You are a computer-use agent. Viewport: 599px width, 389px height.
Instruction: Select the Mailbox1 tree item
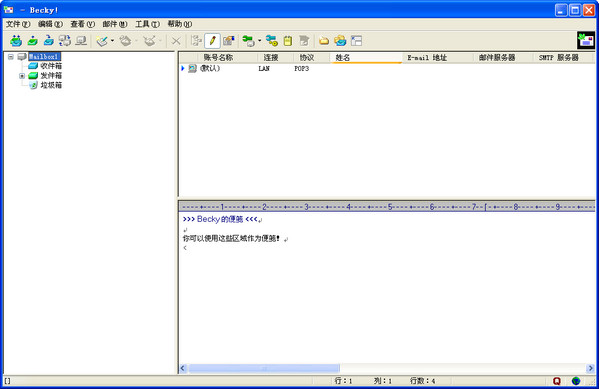pos(44,57)
